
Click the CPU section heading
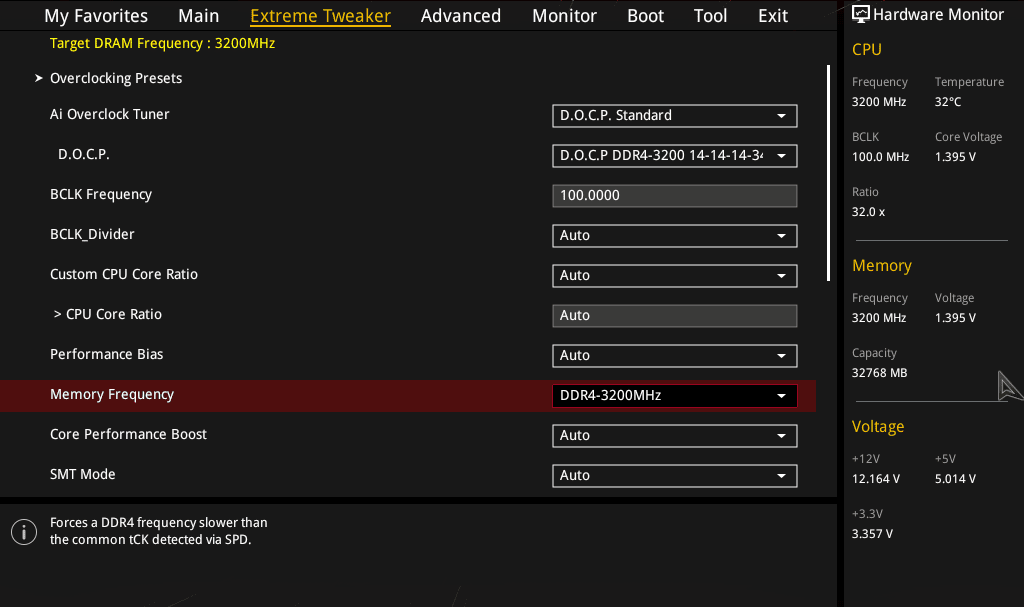[x=867, y=50]
